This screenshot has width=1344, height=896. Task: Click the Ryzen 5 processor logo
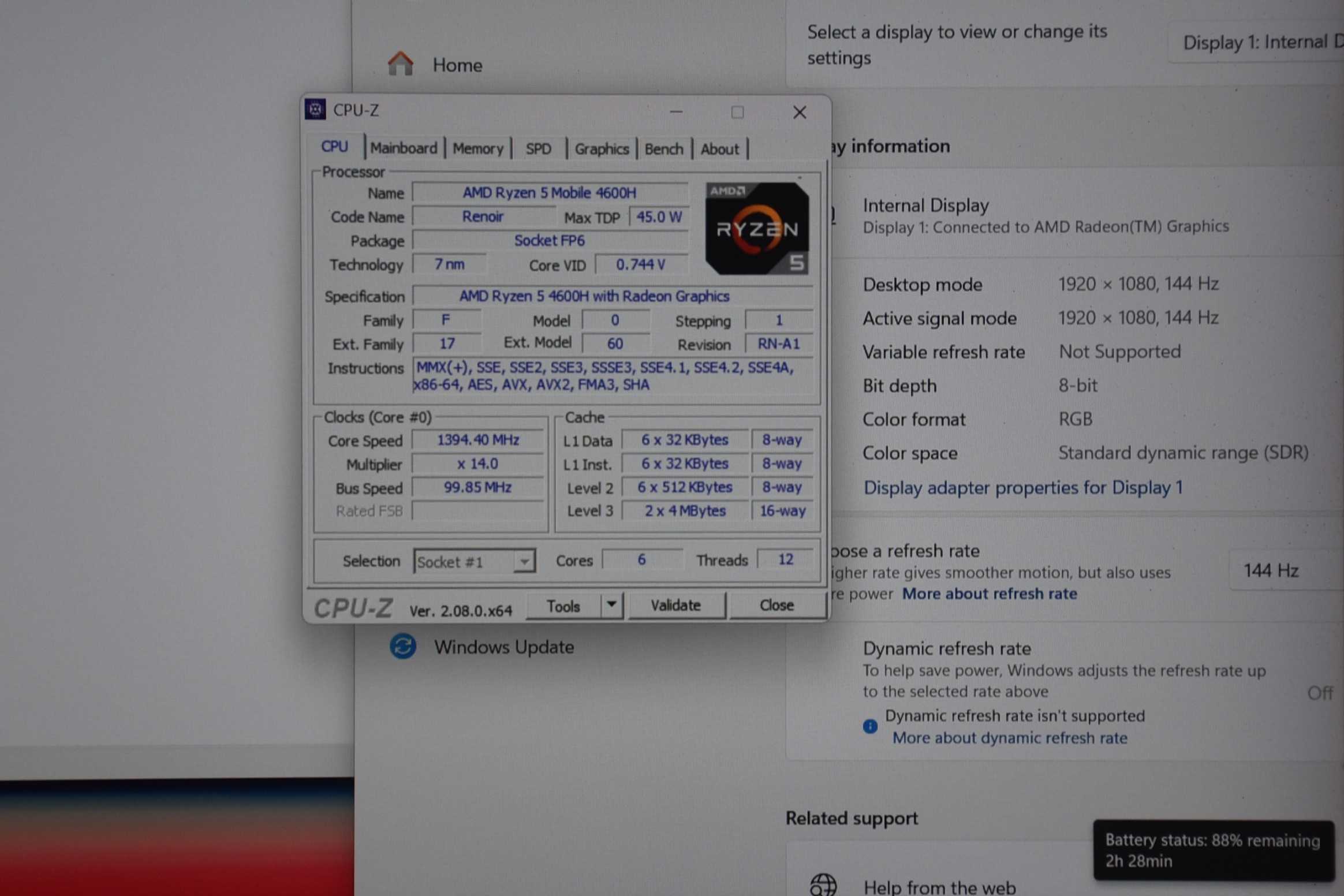(x=757, y=229)
